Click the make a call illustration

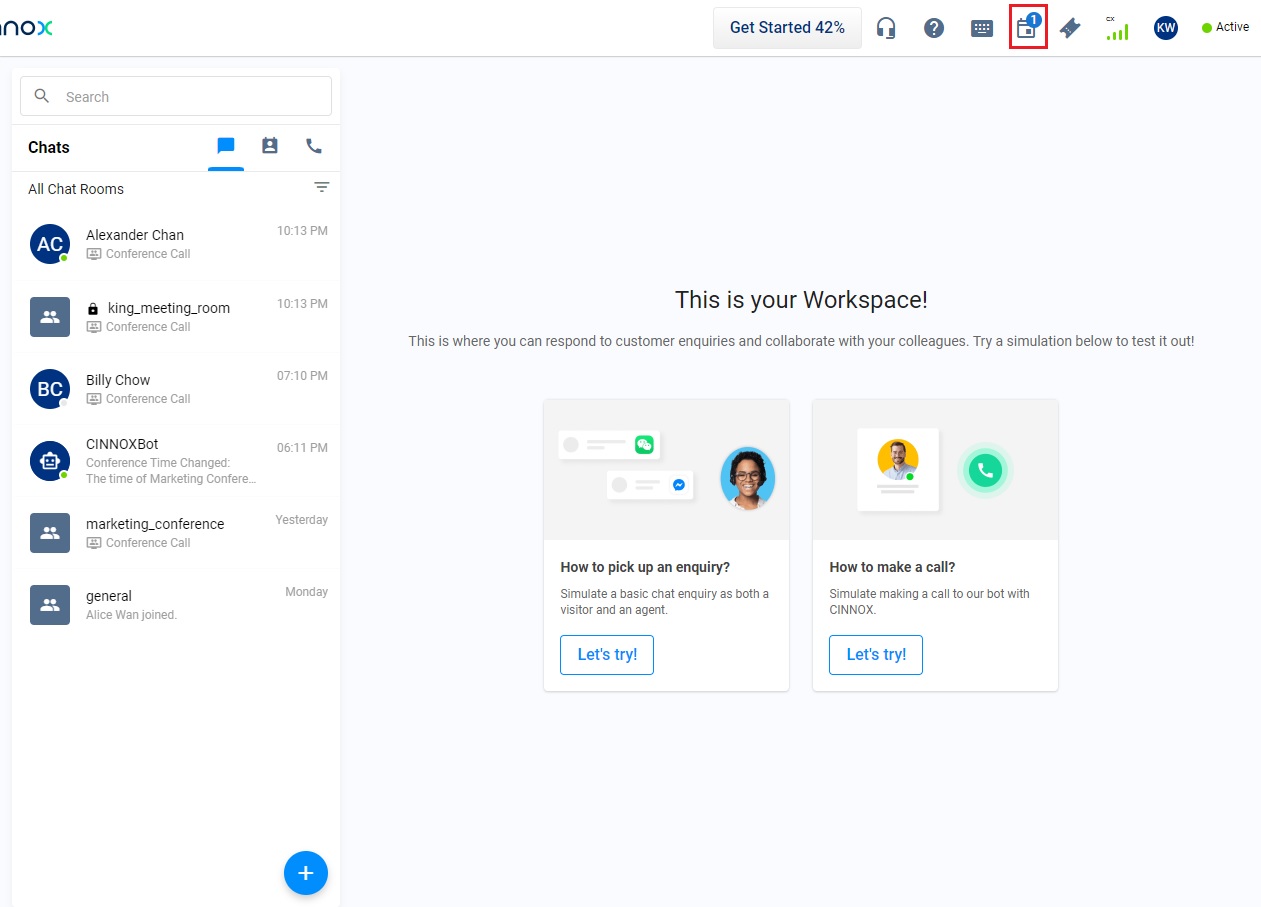935,470
